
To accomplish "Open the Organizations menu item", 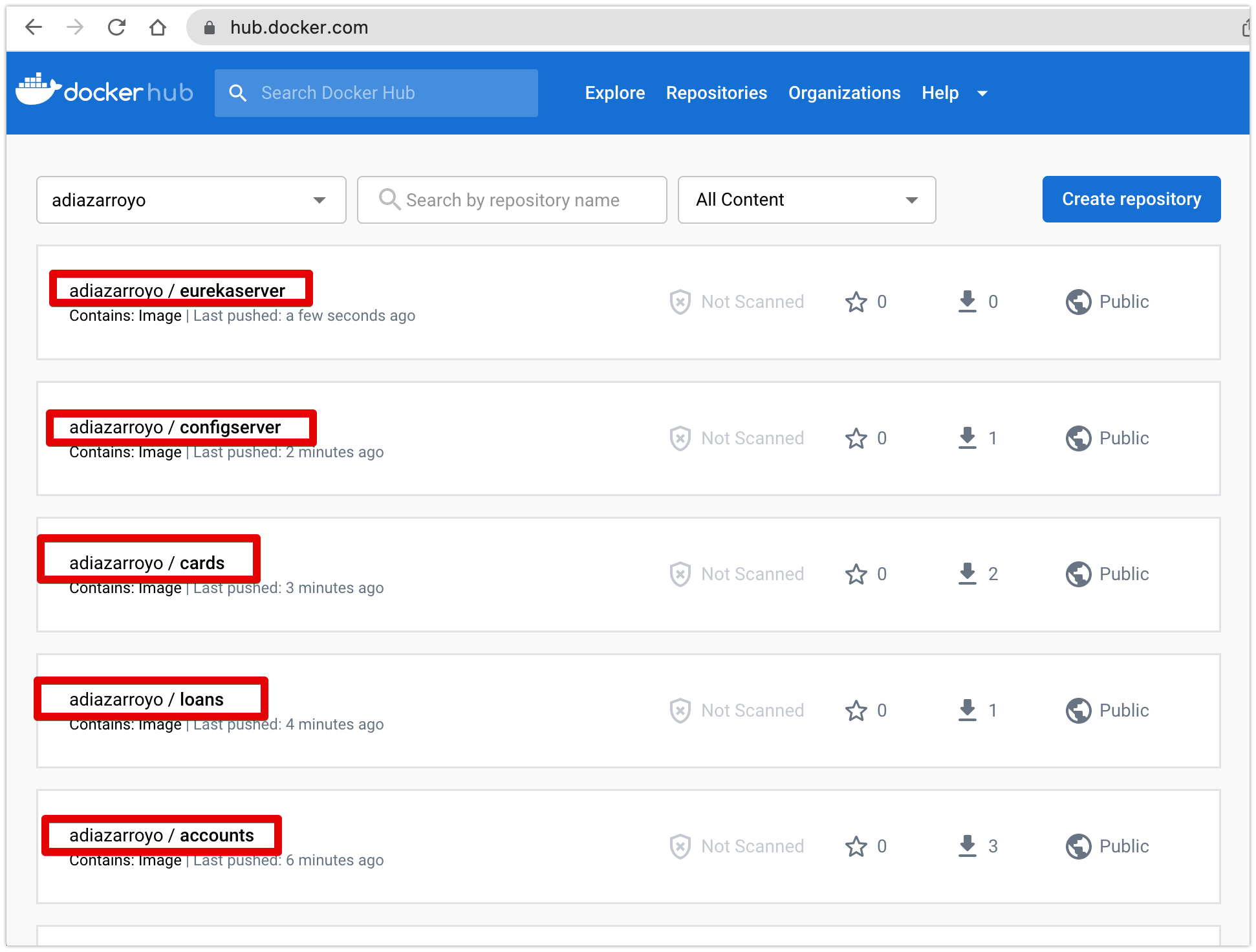I will click(845, 93).
